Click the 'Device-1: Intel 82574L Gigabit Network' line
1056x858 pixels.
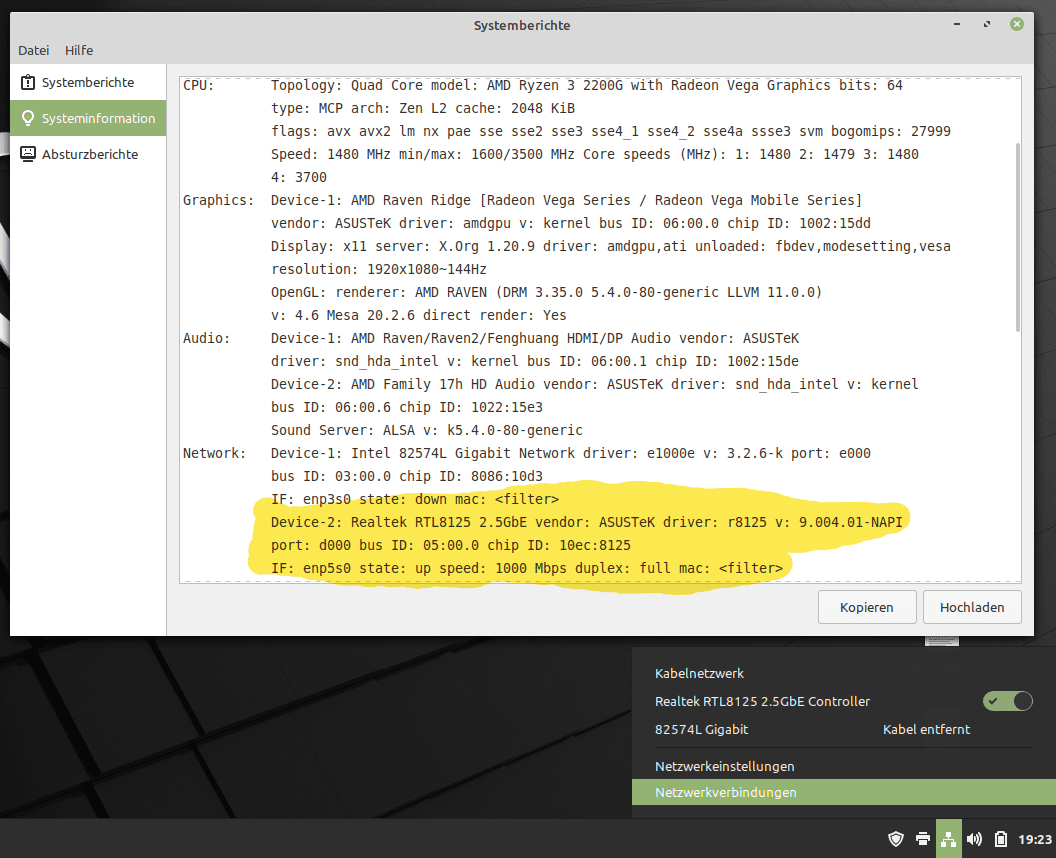coord(570,453)
